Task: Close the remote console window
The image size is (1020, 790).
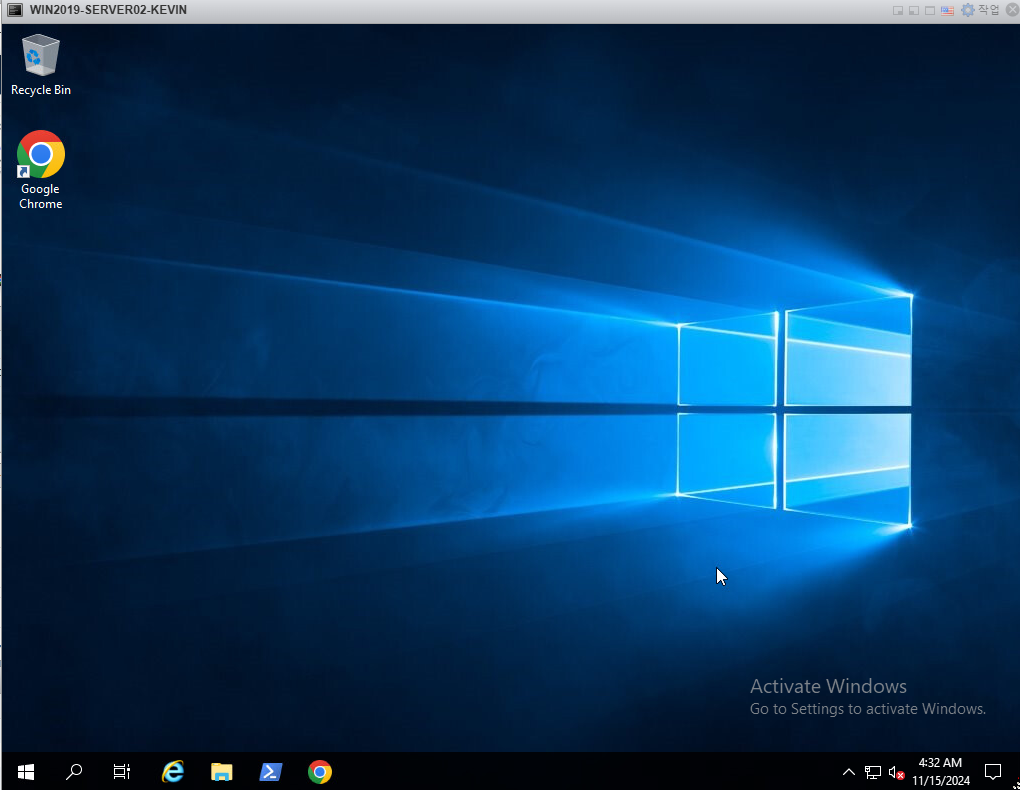Action: click(1013, 10)
